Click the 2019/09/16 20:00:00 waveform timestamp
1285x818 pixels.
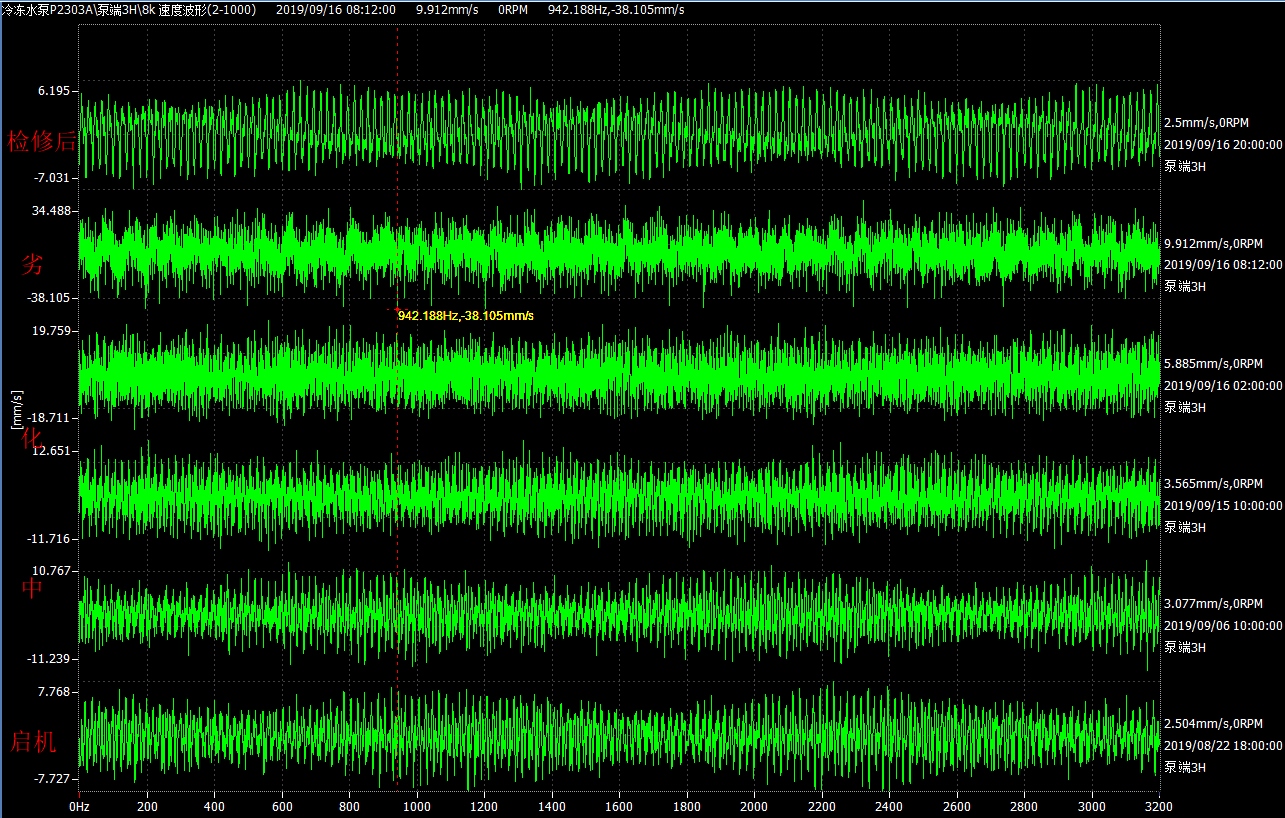1223,144
